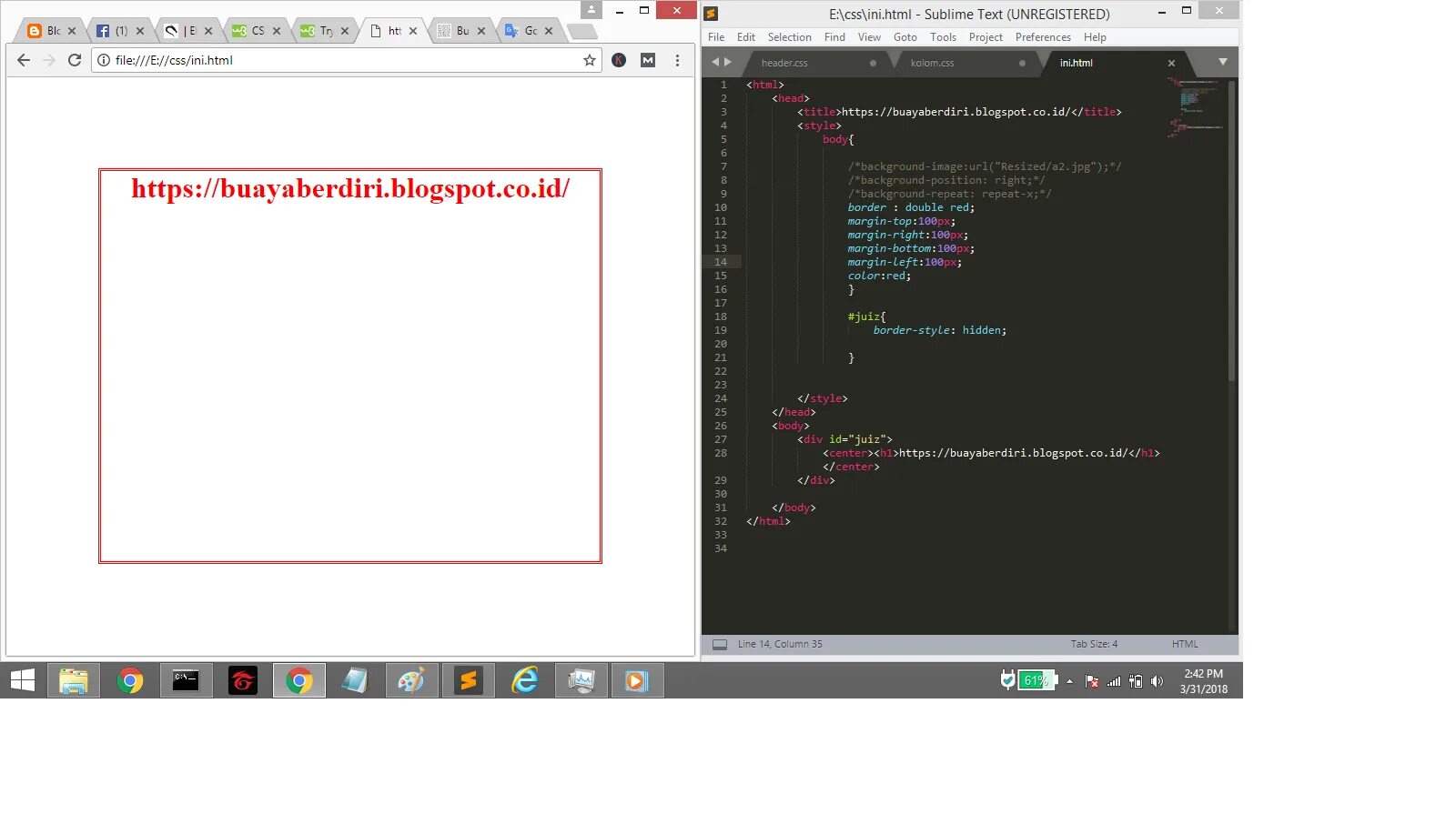Reload the ini.html page in Chrome
The image size is (1456, 814).
pos(75,60)
